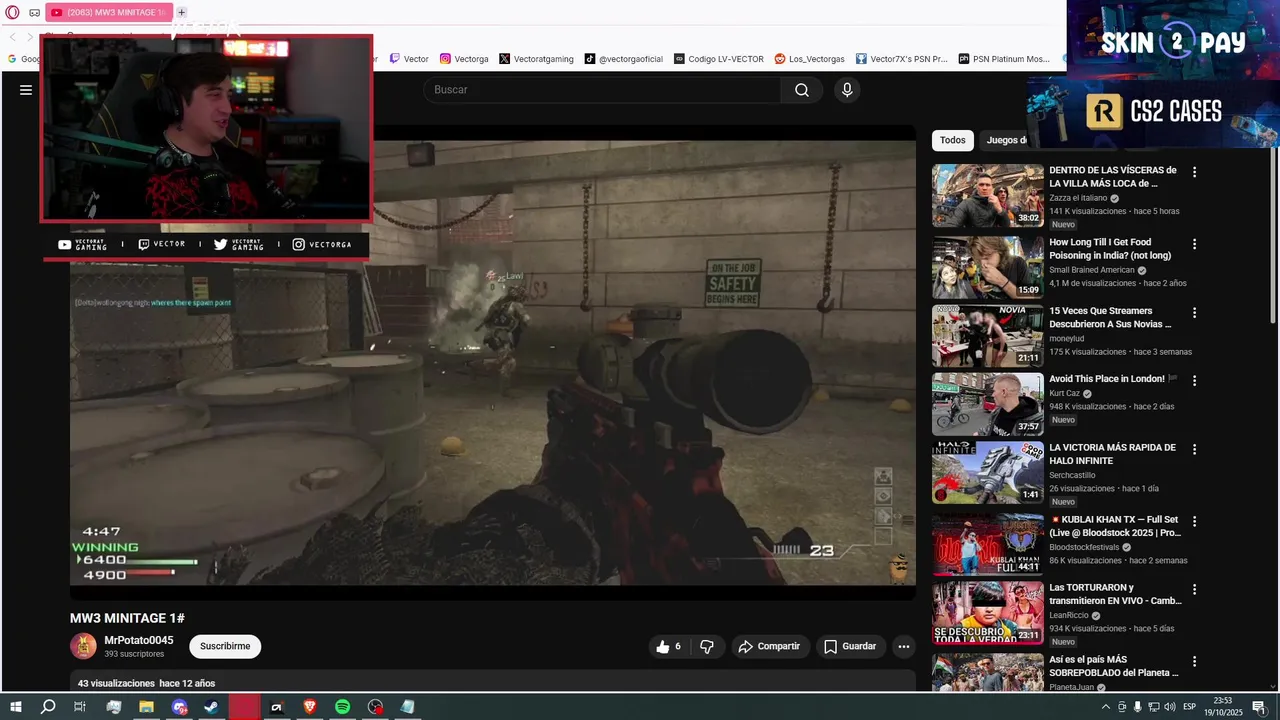Subscribe via Suscribirme button
The width and height of the screenshot is (1280, 720).
pyautogui.click(x=225, y=647)
